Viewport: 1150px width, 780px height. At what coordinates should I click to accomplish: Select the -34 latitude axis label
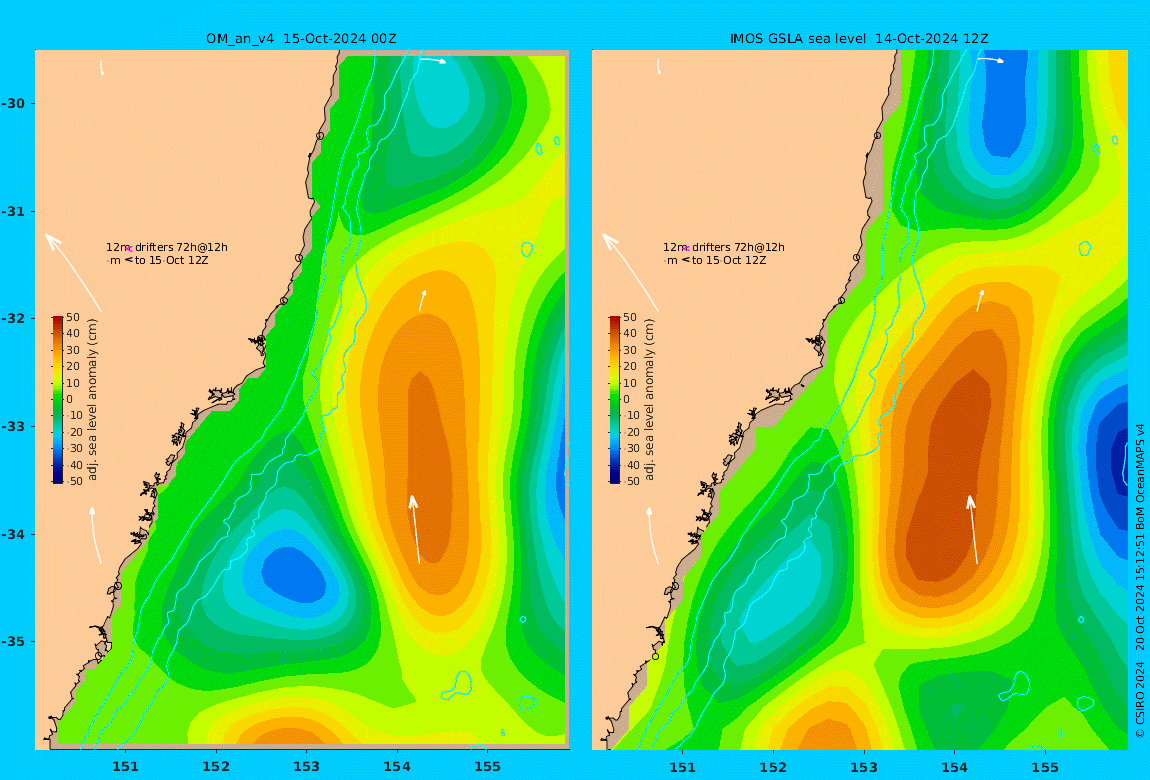(13, 534)
